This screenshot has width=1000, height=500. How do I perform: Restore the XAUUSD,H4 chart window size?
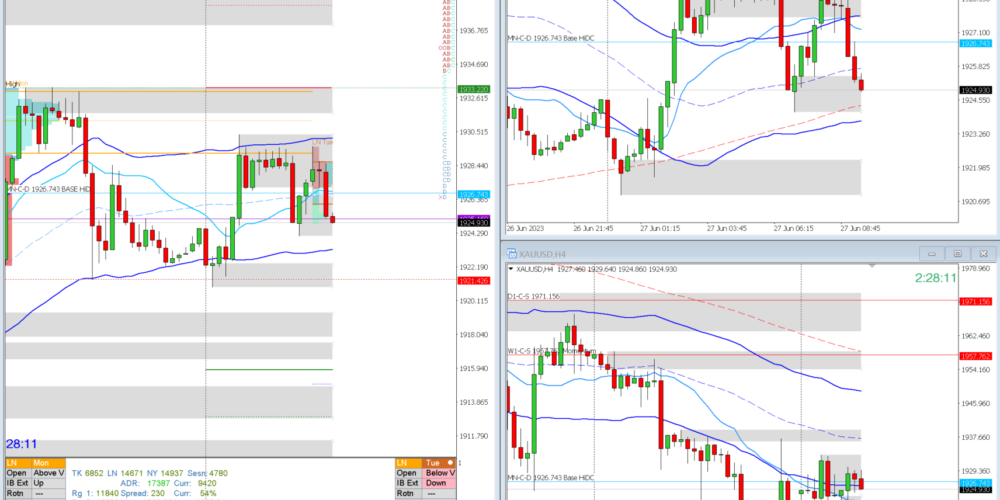957,254
